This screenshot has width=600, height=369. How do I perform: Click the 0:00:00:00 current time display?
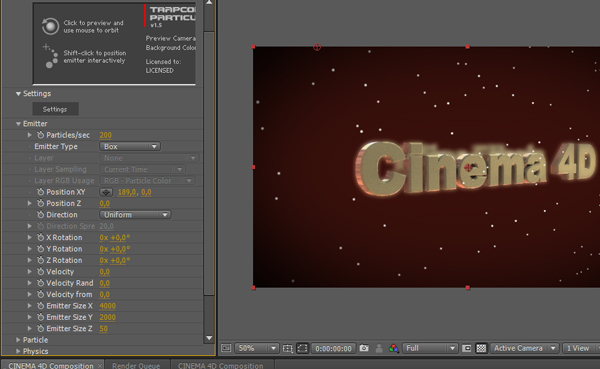333,348
